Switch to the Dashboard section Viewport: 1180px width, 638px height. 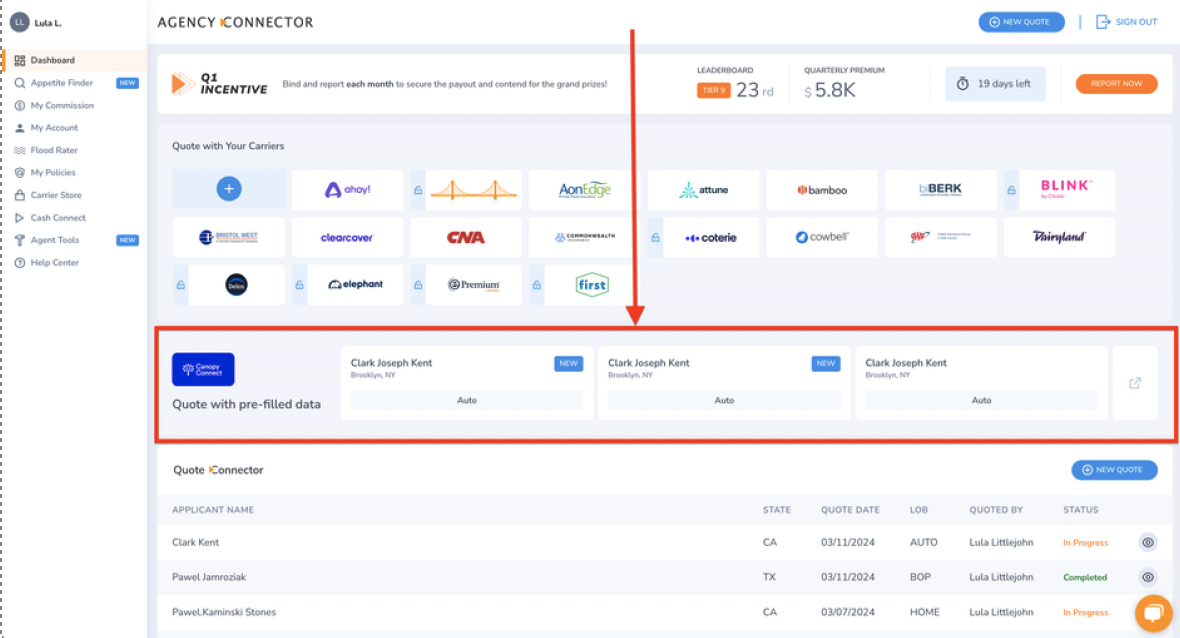(x=55, y=60)
